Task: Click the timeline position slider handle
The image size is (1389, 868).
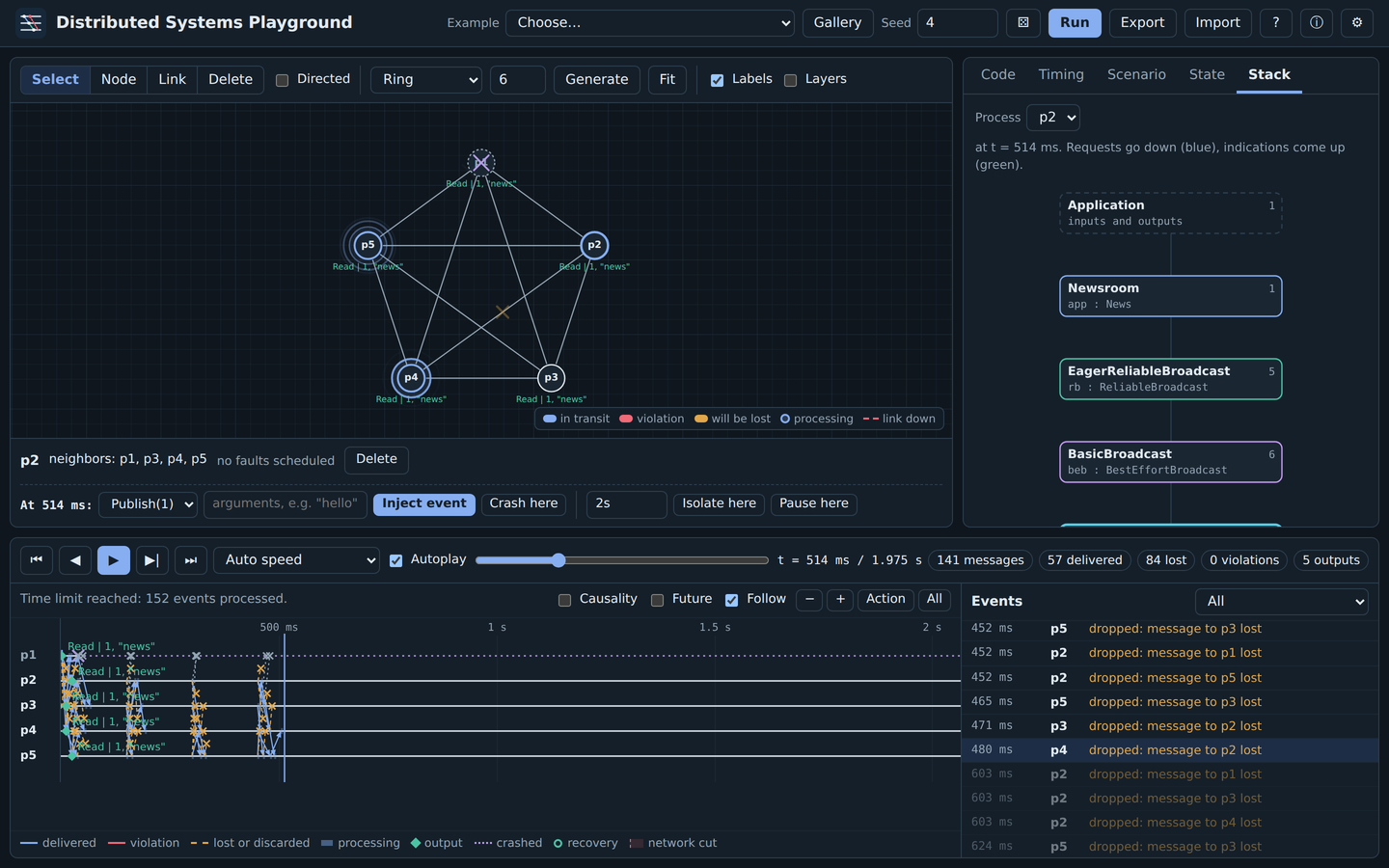Action: 558,560
